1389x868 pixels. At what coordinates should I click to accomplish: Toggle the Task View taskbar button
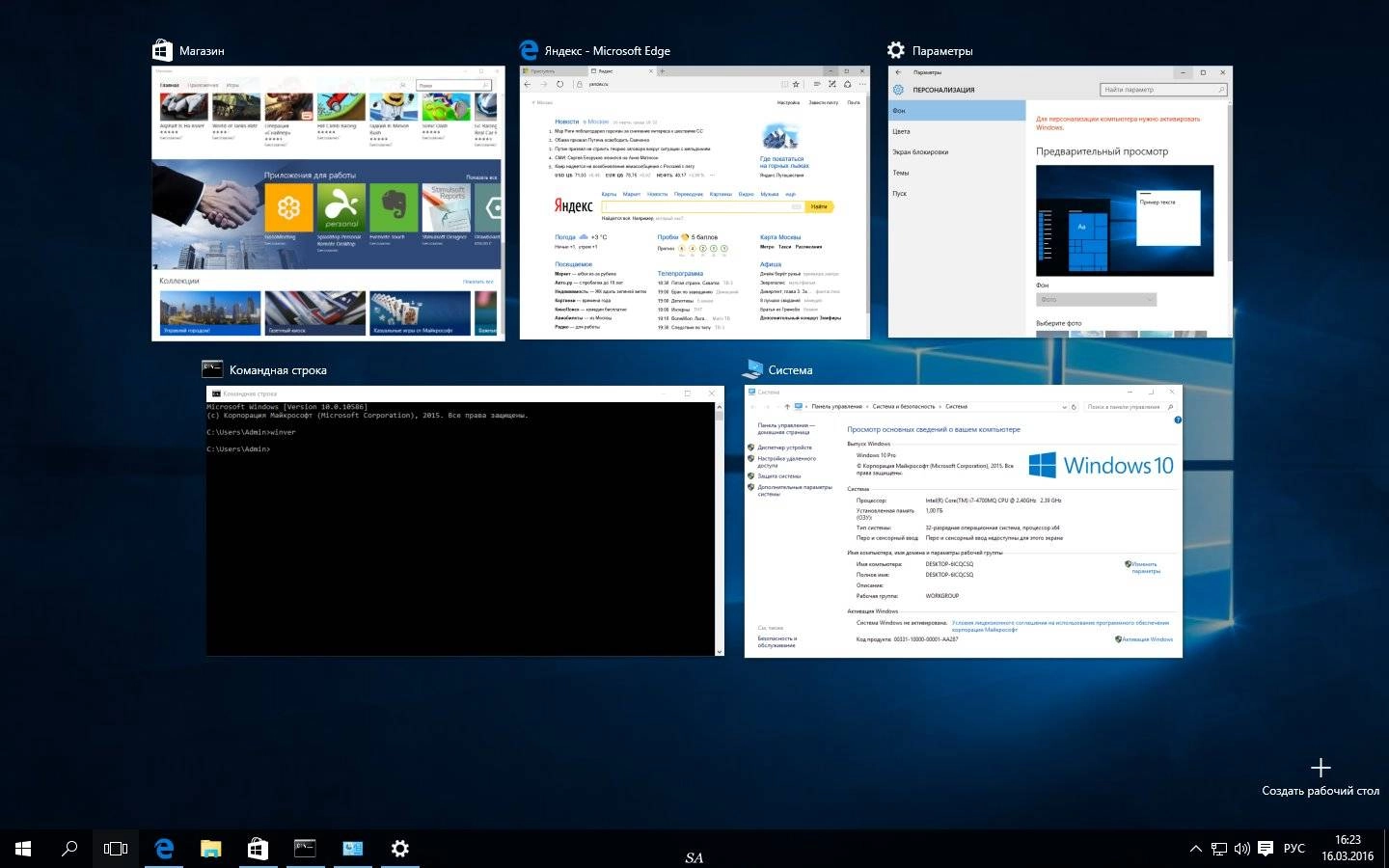[x=116, y=849]
